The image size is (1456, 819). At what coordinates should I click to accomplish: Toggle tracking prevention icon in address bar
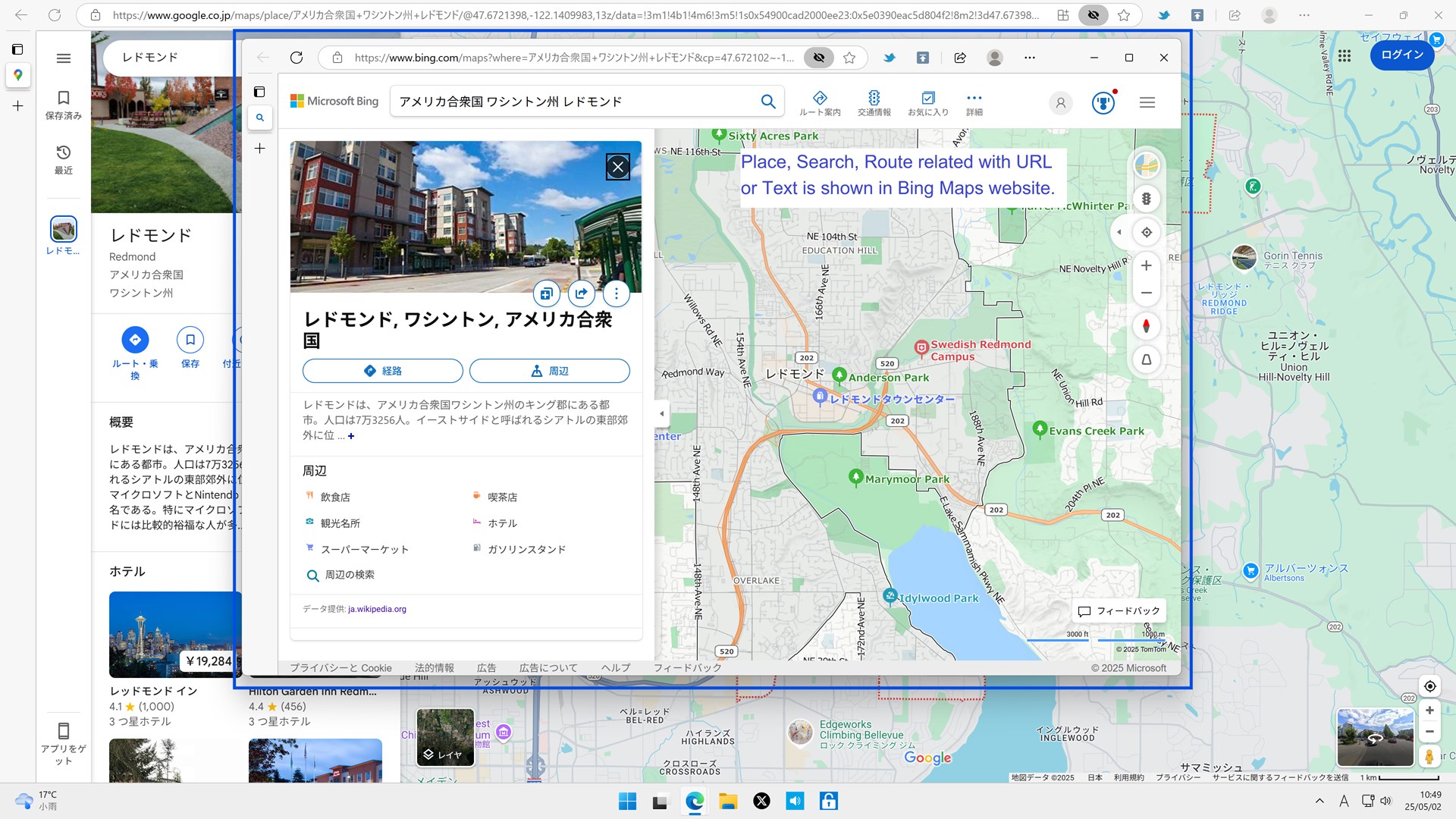(819, 58)
